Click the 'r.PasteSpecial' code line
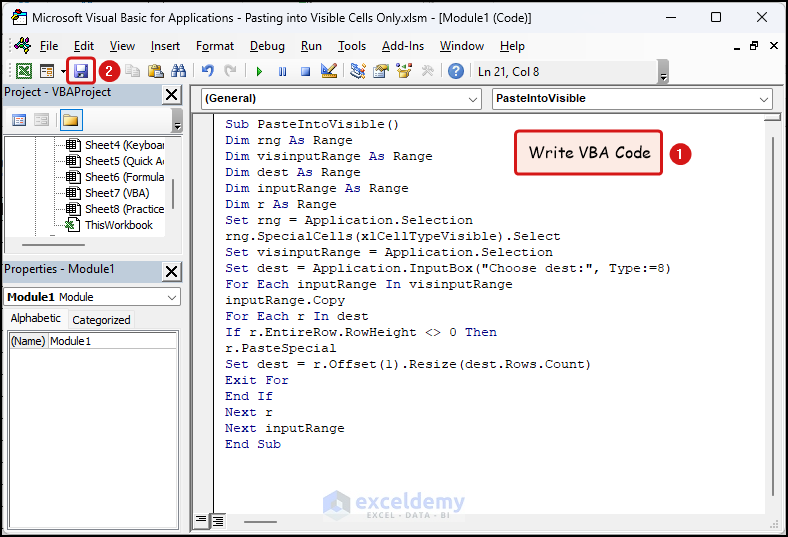Screen dimensions: 788x537 [280, 348]
